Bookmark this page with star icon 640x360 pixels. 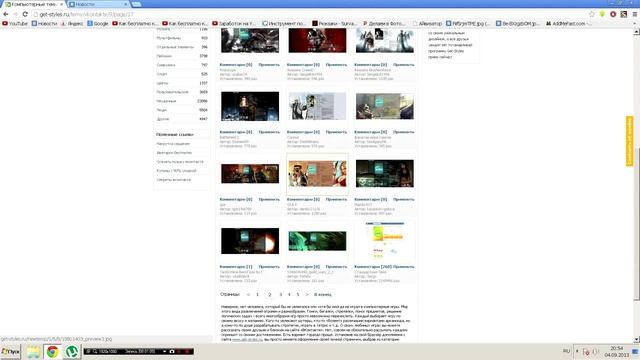(592, 14)
